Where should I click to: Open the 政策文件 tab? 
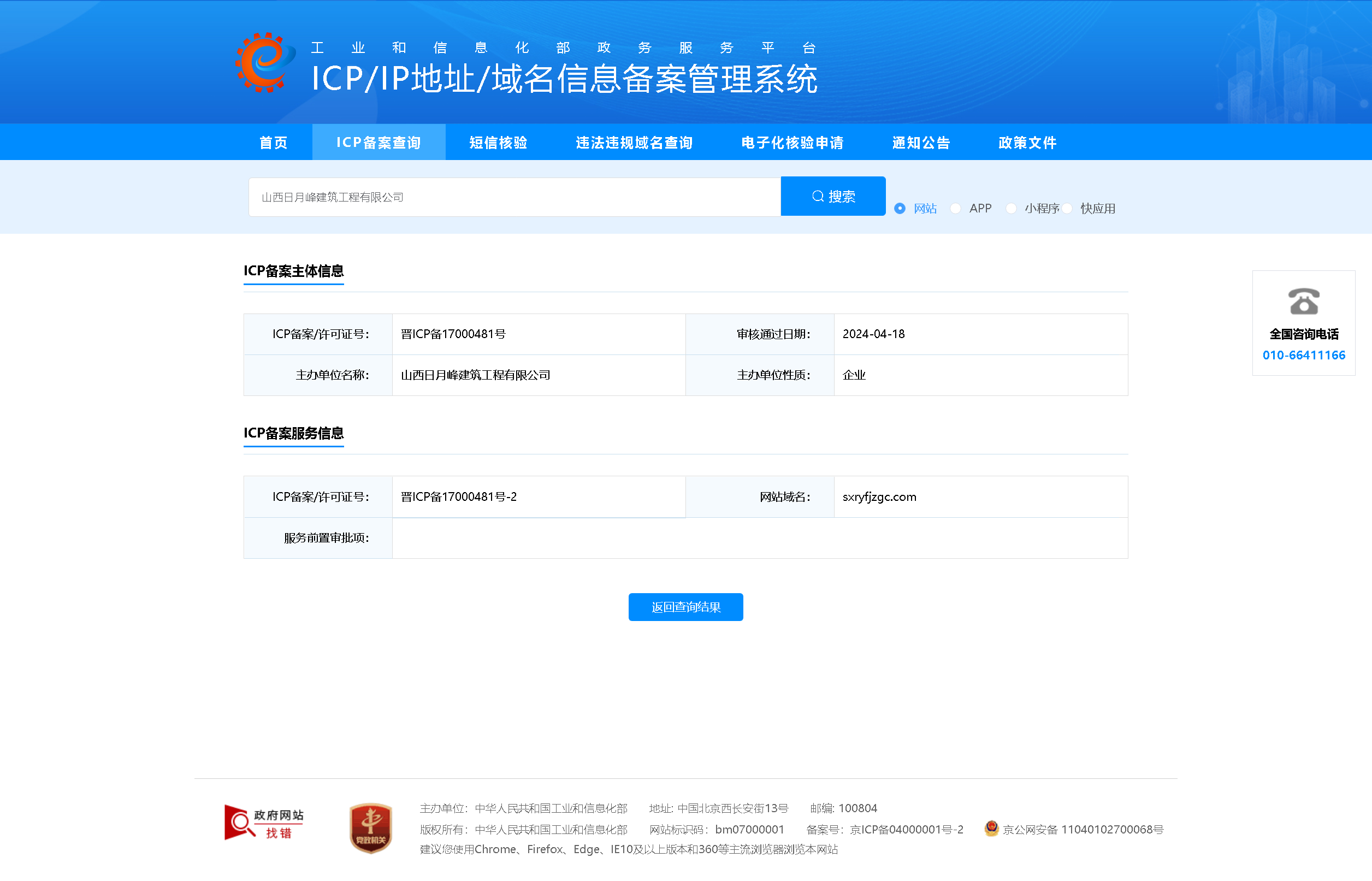point(1027,143)
